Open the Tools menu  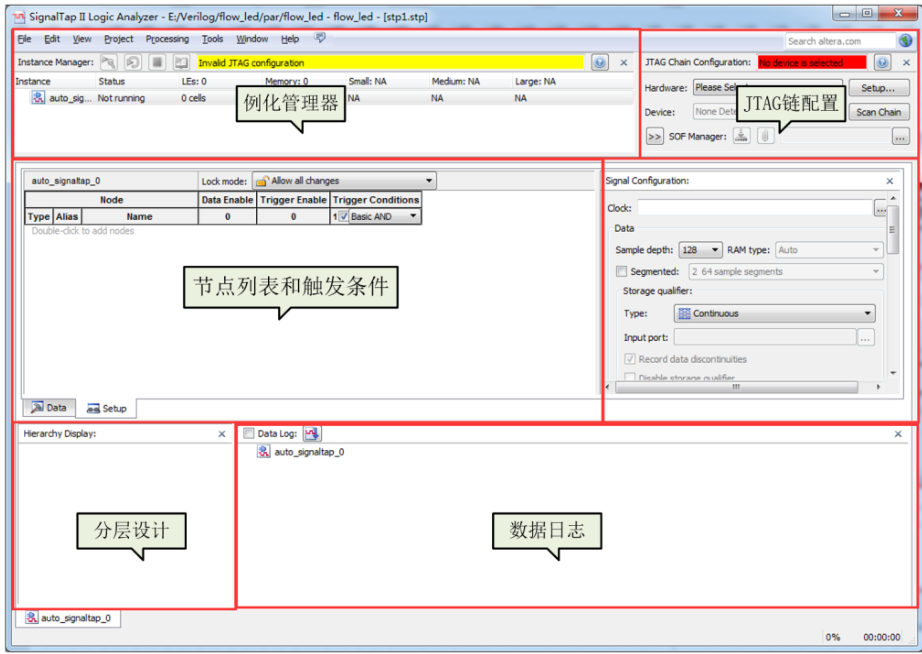tap(212, 39)
